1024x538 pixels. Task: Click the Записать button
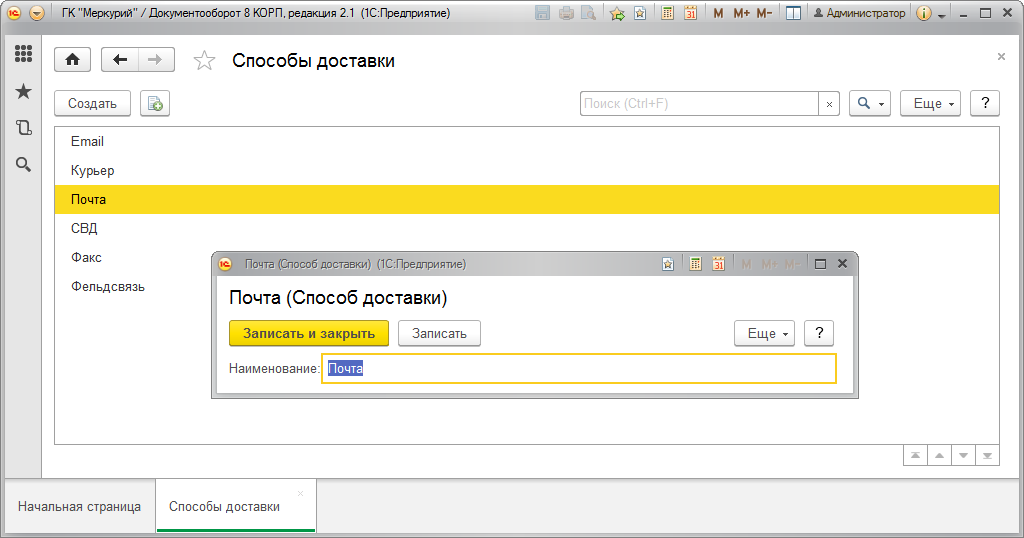pyautogui.click(x=440, y=333)
